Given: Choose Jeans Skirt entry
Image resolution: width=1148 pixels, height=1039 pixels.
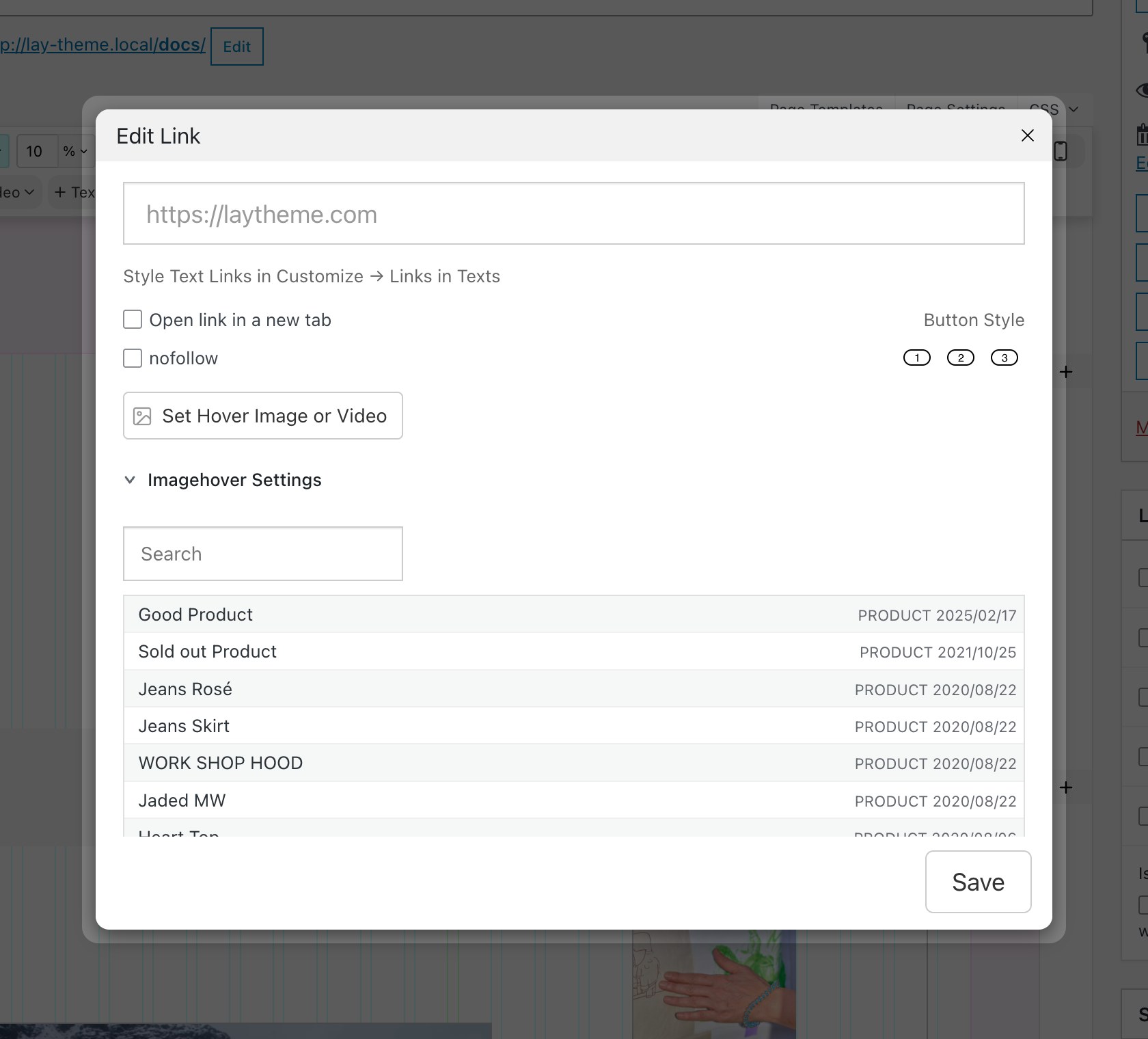Looking at the screenshot, I should tap(573, 726).
